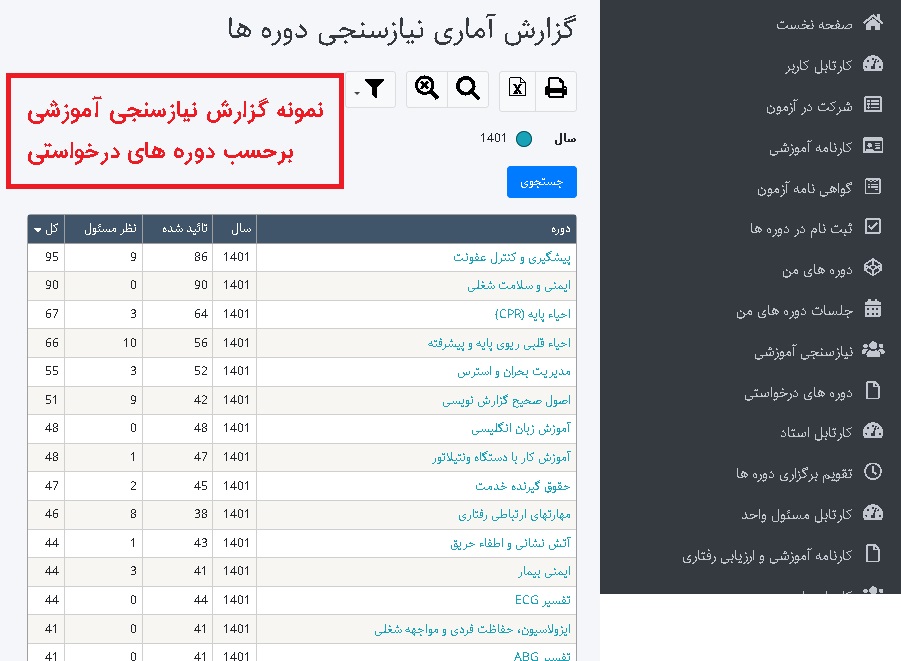Open course link آموزش زبان انگلیسی
The image size is (901, 661).
(x=521, y=428)
